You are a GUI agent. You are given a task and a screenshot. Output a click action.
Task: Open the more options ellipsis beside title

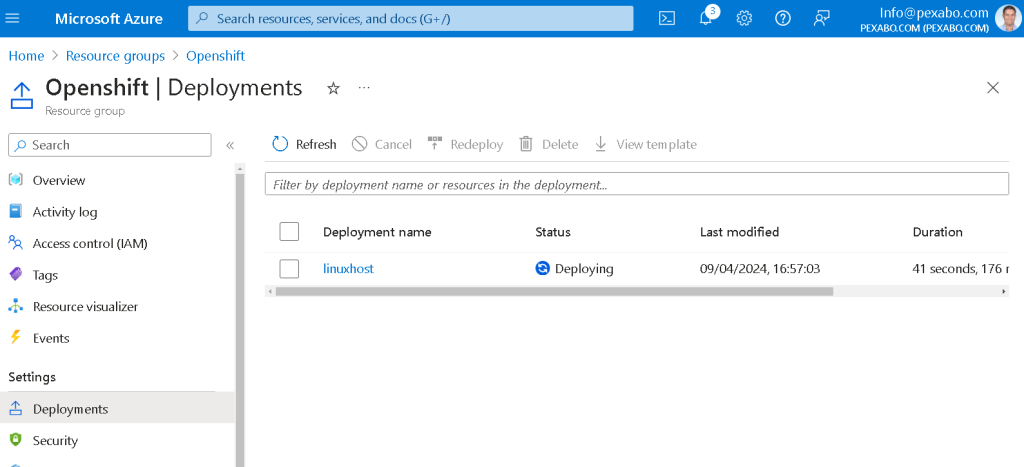click(364, 88)
